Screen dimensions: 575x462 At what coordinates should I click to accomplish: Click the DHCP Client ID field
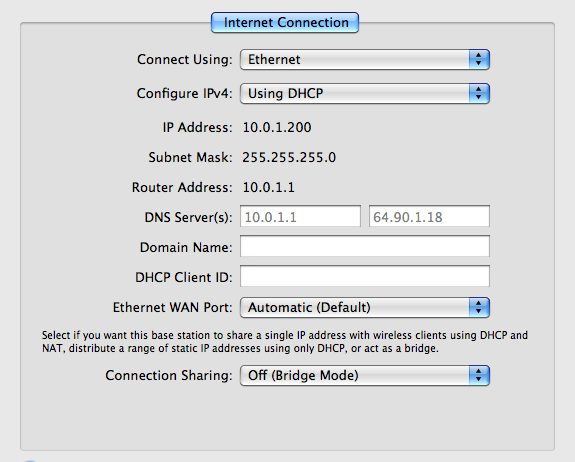pyautogui.click(x=365, y=276)
